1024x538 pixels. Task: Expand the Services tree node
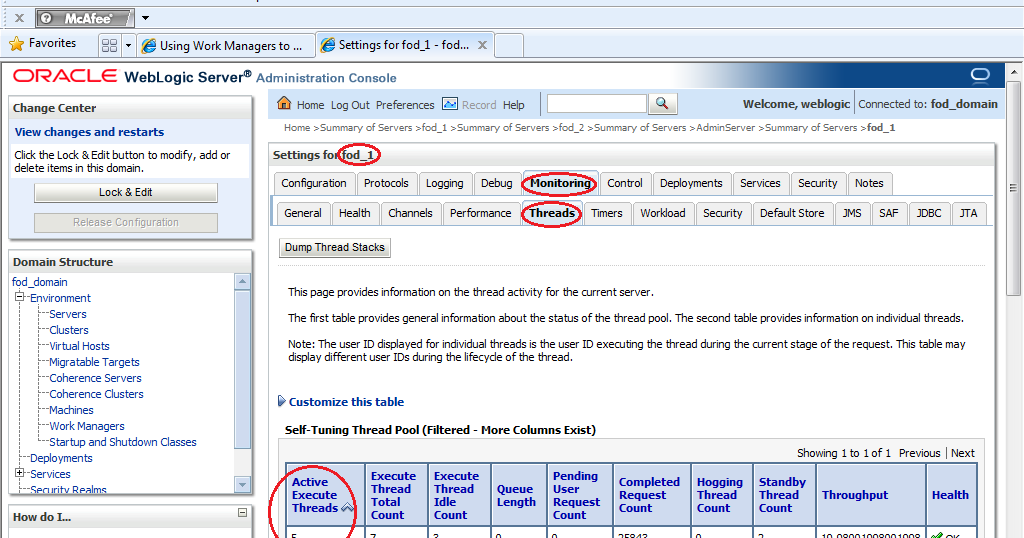[x=20, y=473]
